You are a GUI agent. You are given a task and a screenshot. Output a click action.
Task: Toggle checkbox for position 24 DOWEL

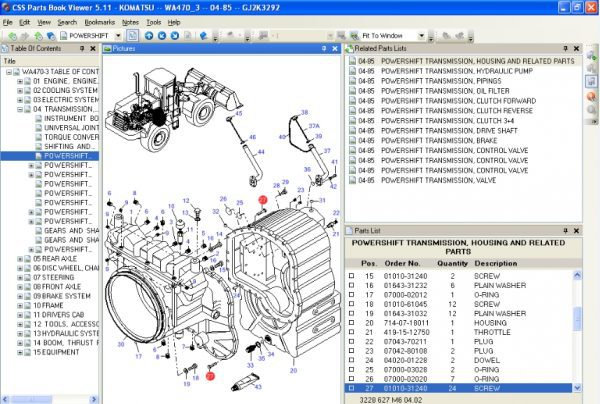(351, 360)
